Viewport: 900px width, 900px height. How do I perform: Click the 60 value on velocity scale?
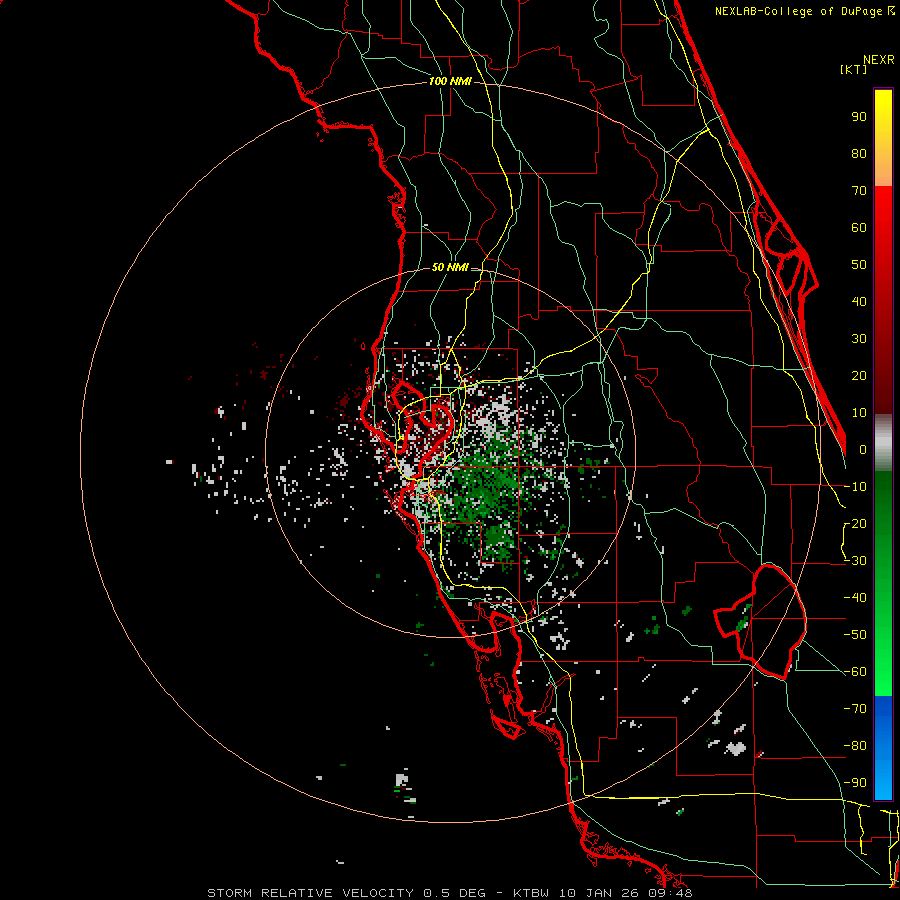coord(859,228)
